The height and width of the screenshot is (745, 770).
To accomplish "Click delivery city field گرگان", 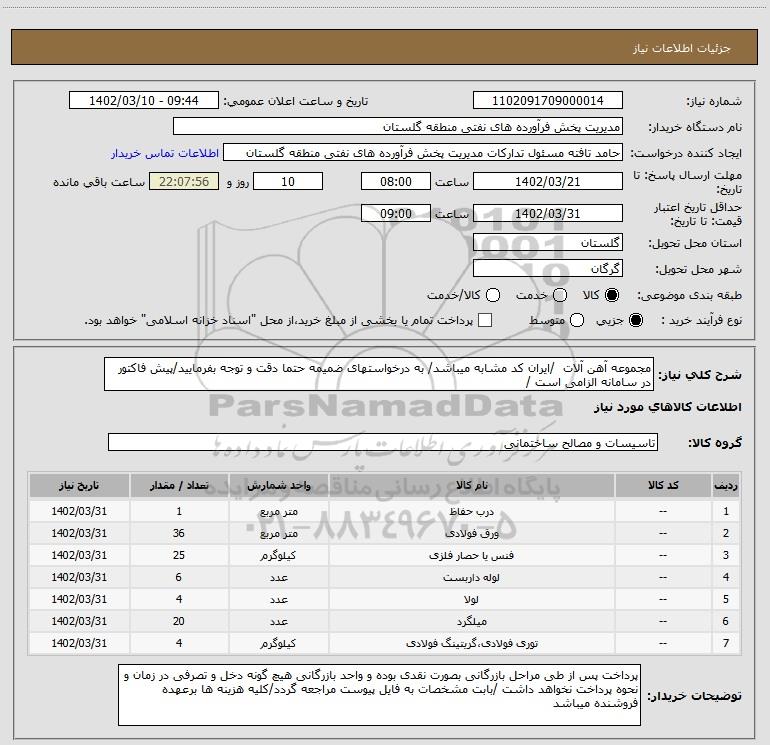I will (x=548, y=269).
